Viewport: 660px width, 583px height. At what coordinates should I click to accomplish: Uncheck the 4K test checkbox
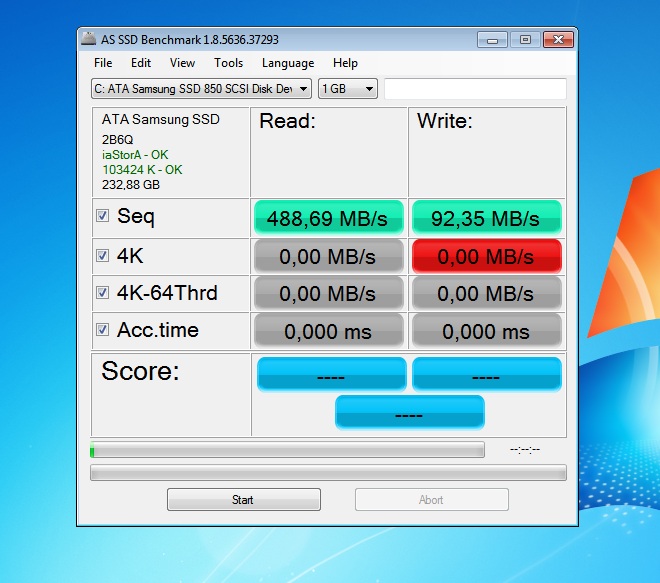pos(102,256)
